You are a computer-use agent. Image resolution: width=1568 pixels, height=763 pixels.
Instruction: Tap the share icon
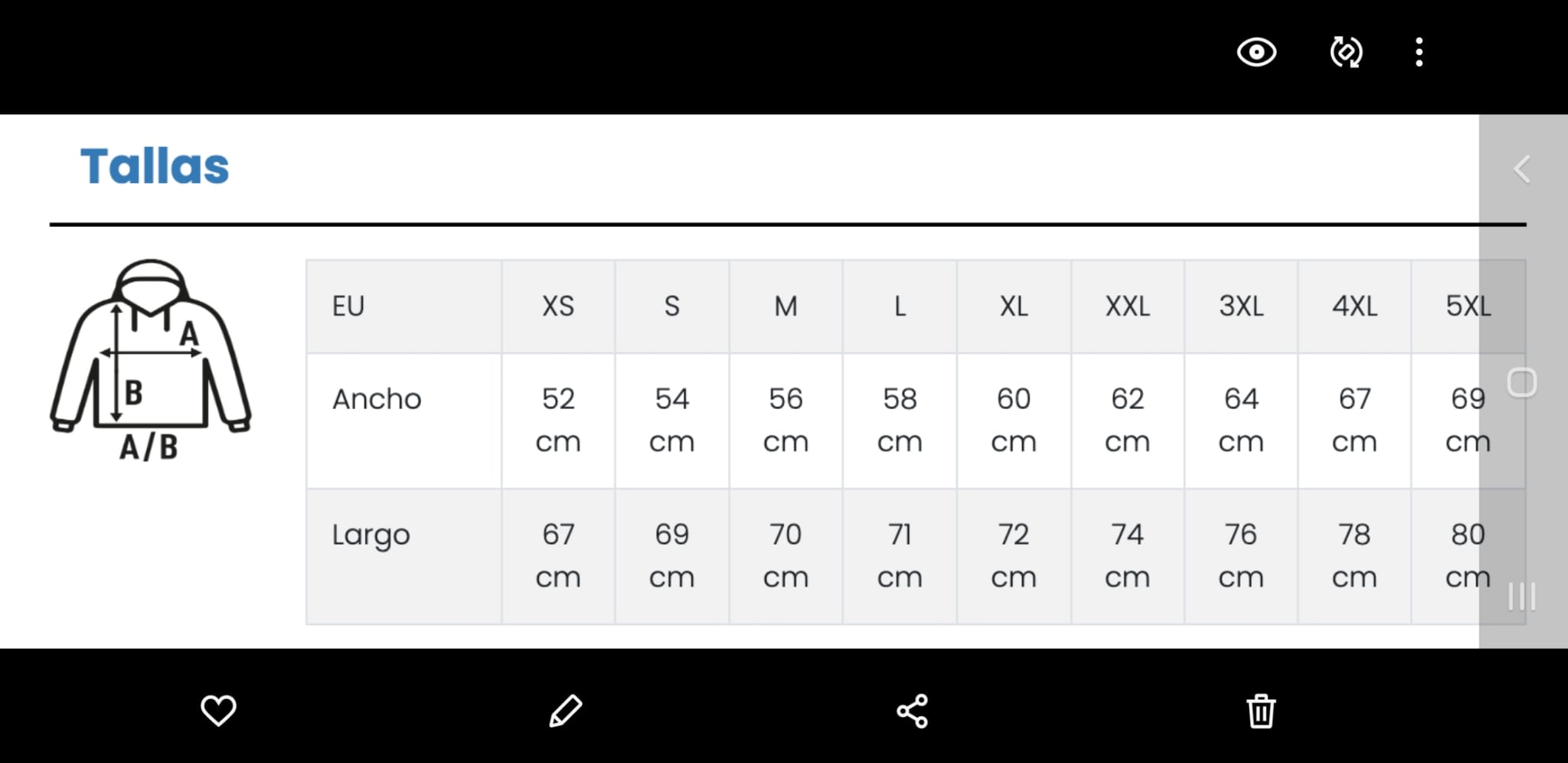[912, 711]
